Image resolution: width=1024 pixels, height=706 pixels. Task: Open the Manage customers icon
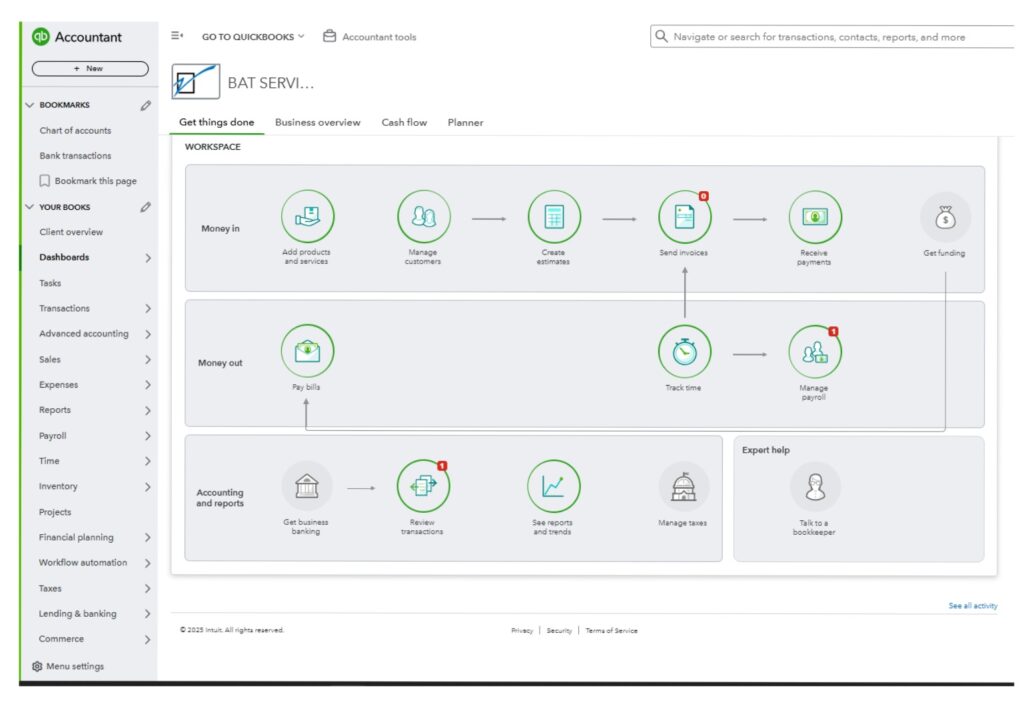coord(423,216)
